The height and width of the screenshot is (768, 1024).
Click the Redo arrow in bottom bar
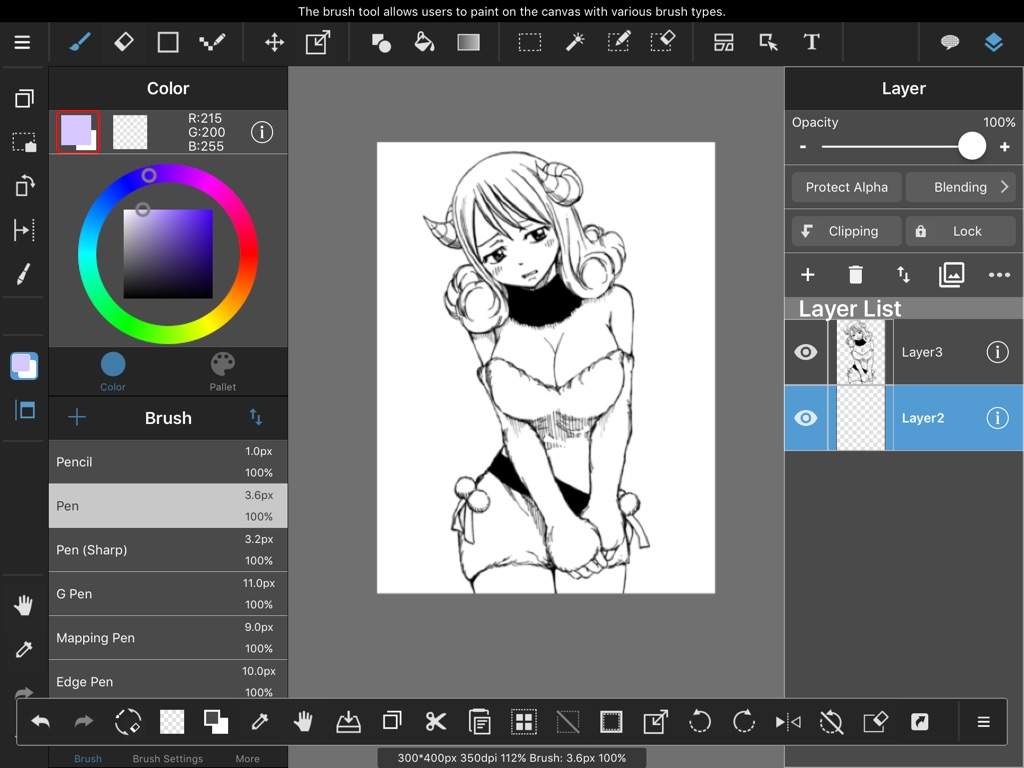click(84, 722)
